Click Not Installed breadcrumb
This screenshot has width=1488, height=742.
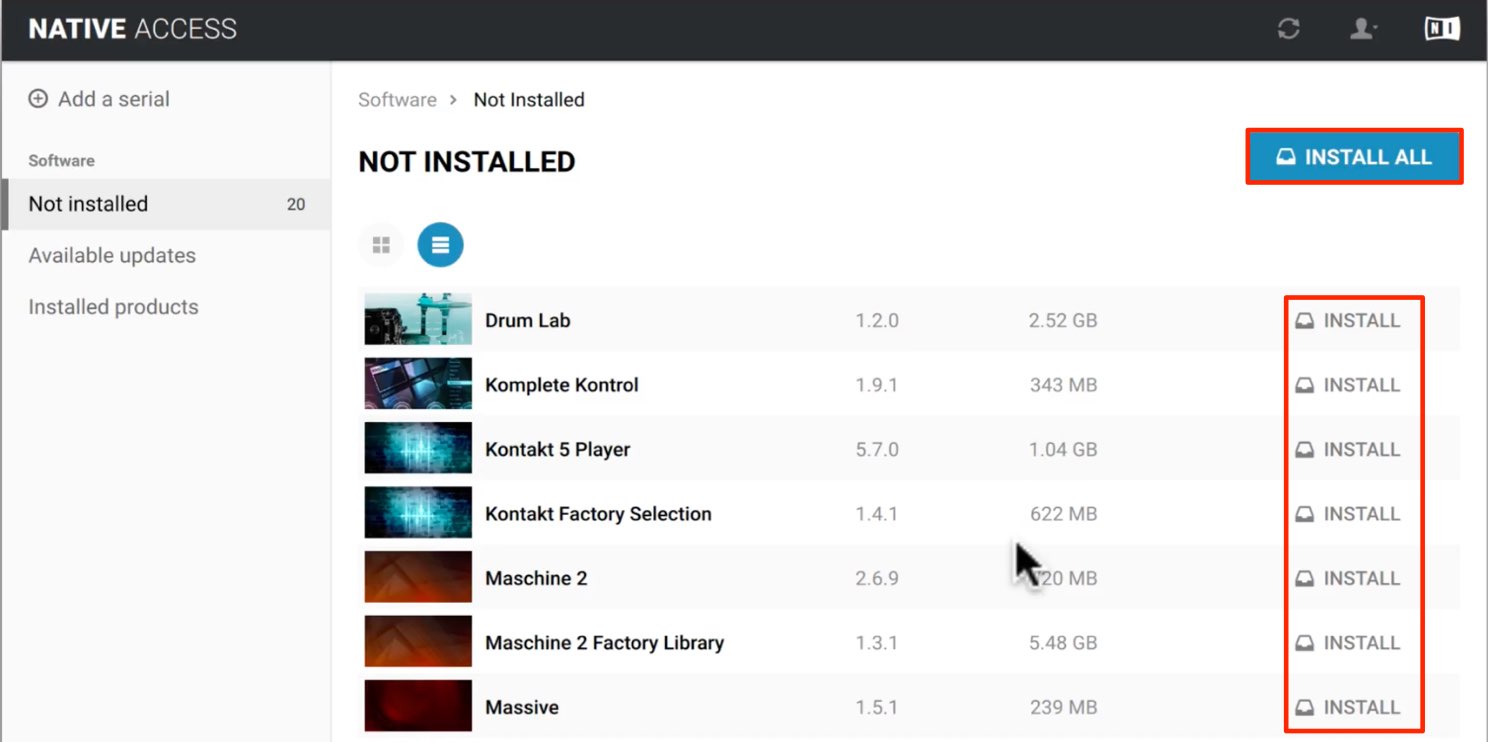click(529, 100)
